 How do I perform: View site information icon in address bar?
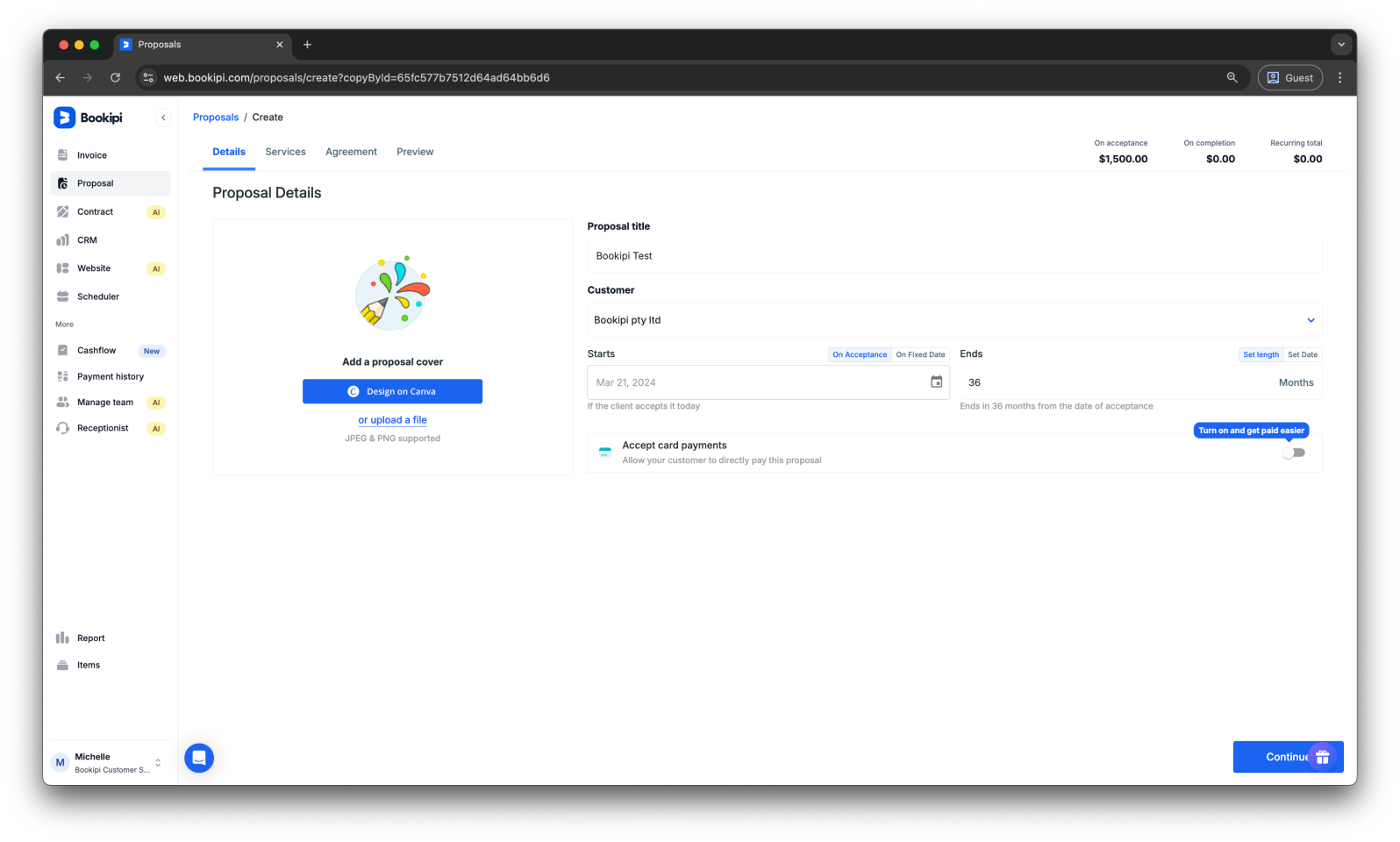tap(148, 77)
